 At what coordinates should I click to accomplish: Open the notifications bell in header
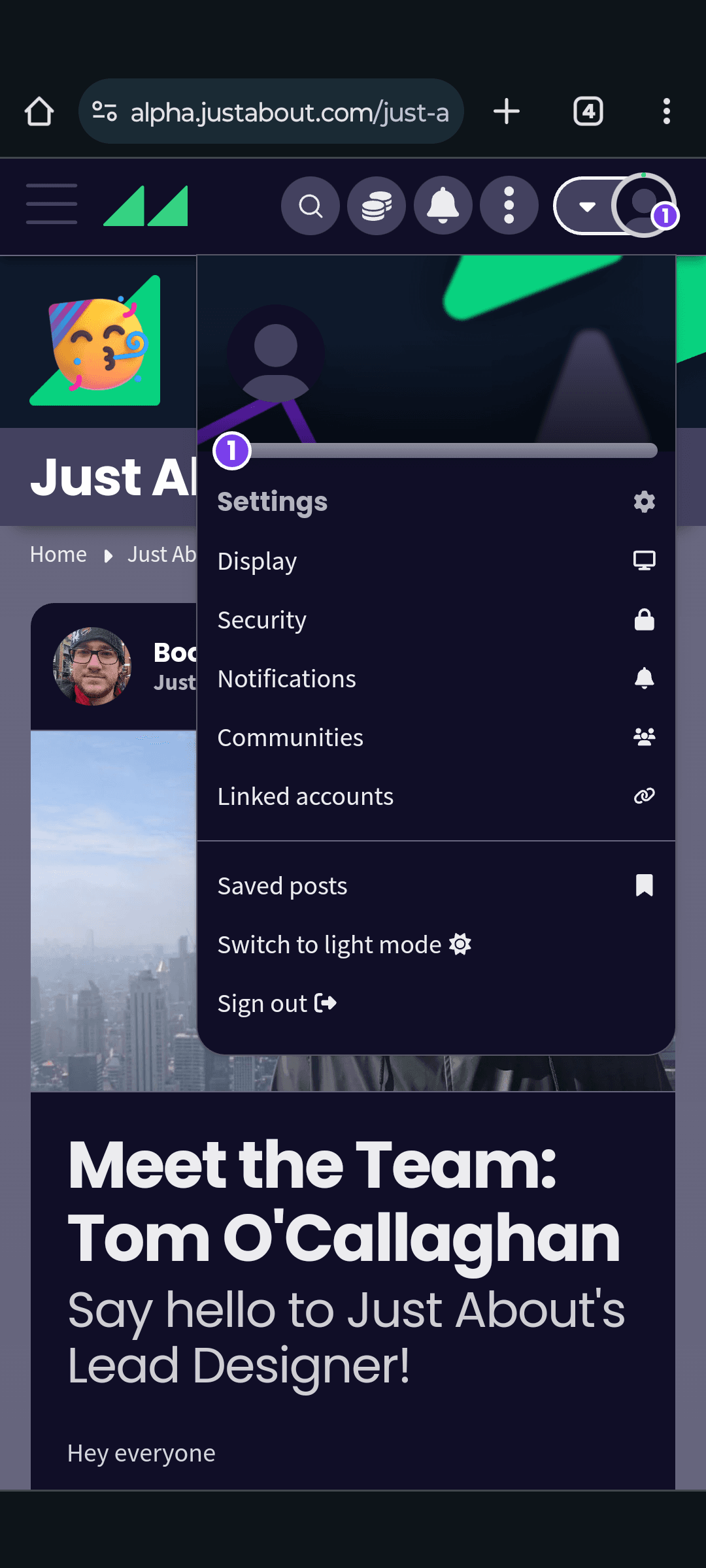(443, 206)
